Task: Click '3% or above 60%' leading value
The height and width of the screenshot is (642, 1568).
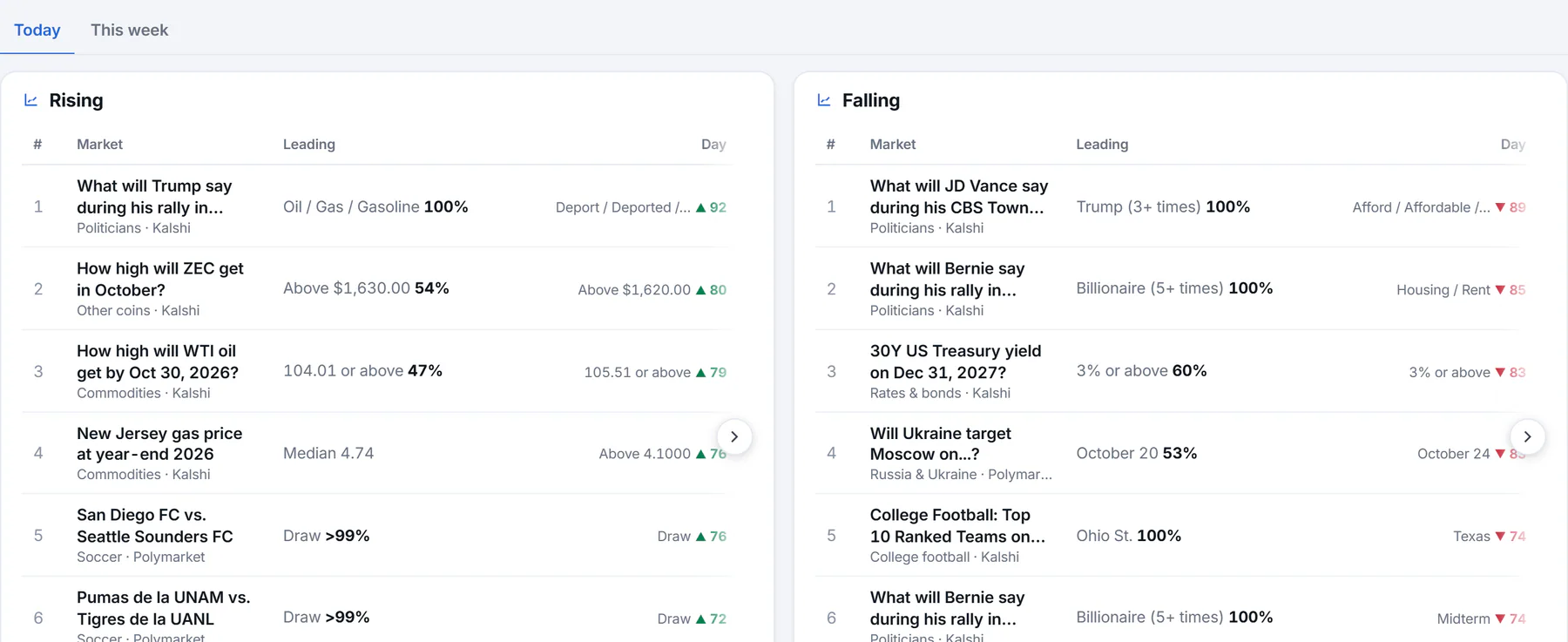Action: tap(1141, 371)
